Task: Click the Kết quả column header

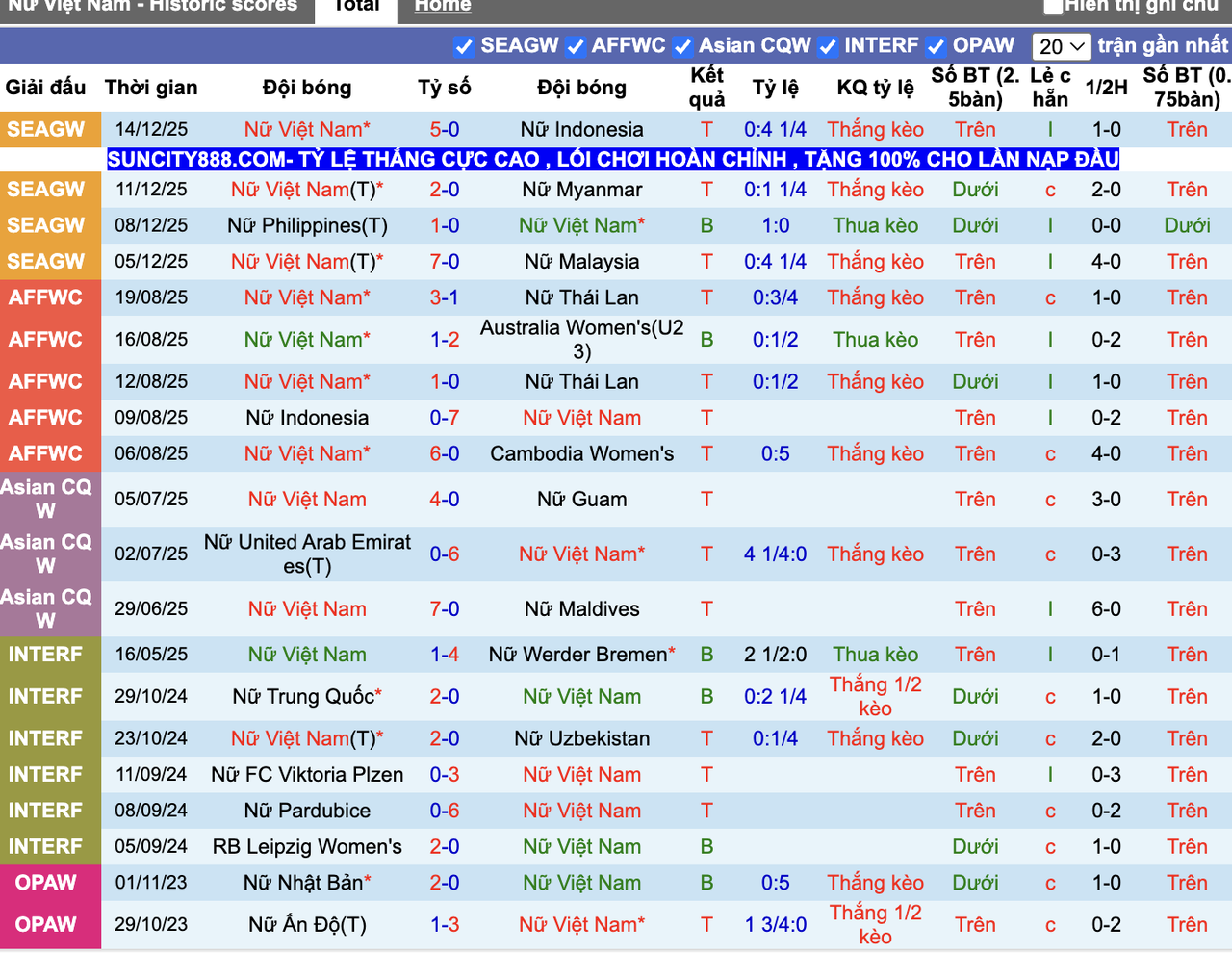Action: pos(706,88)
